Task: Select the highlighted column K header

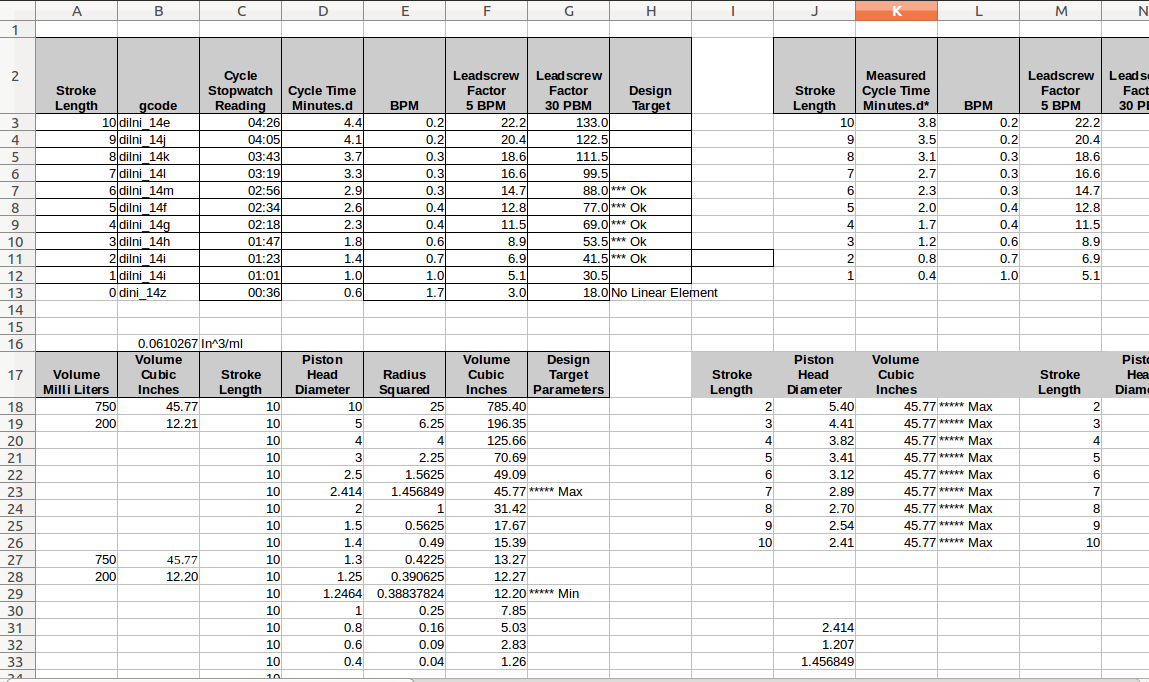Action: click(x=896, y=10)
